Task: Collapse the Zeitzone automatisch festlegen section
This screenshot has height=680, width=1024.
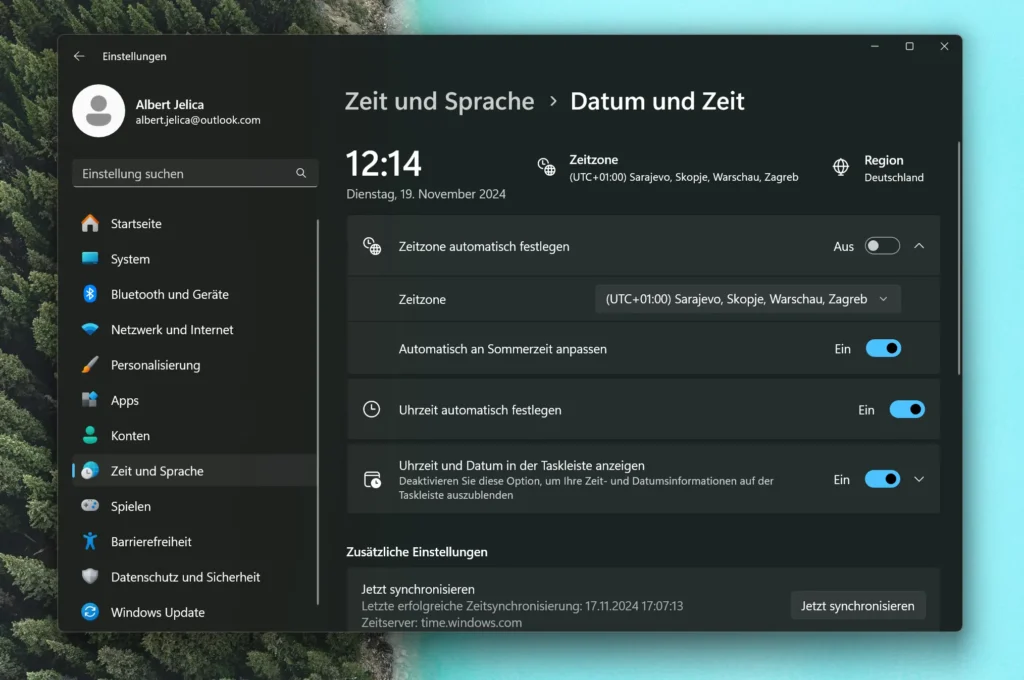Action: pos(919,245)
